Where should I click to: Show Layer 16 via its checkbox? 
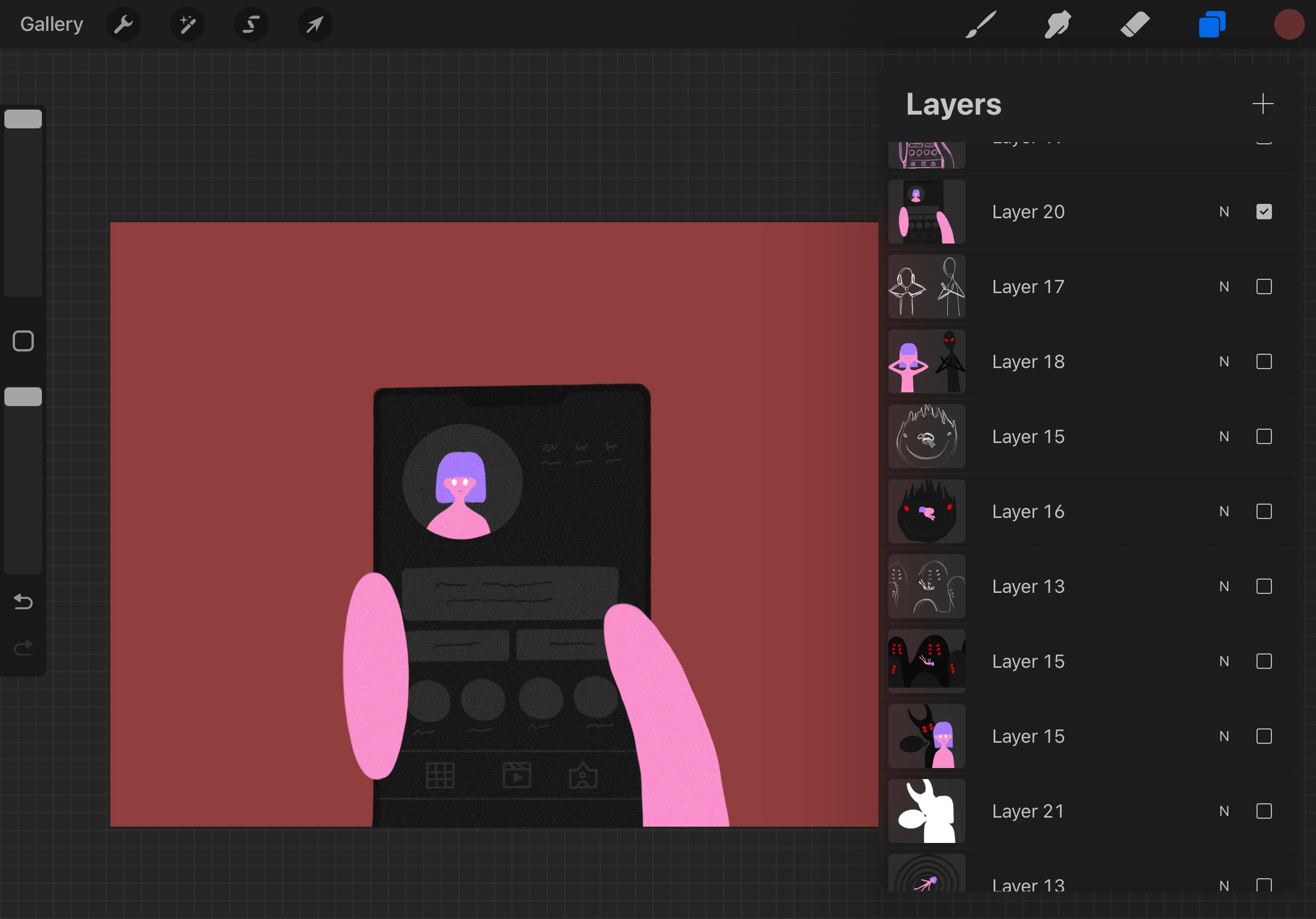pos(1264,511)
